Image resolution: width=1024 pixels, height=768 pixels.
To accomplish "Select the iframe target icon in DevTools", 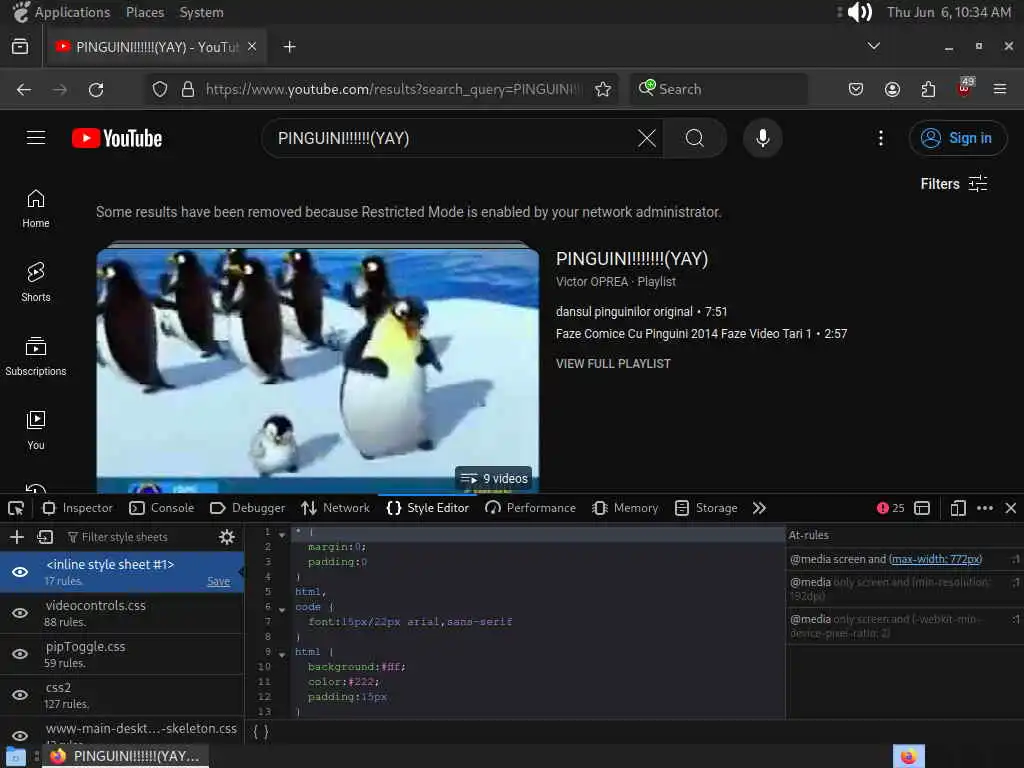I will pyautogui.click(x=921, y=508).
